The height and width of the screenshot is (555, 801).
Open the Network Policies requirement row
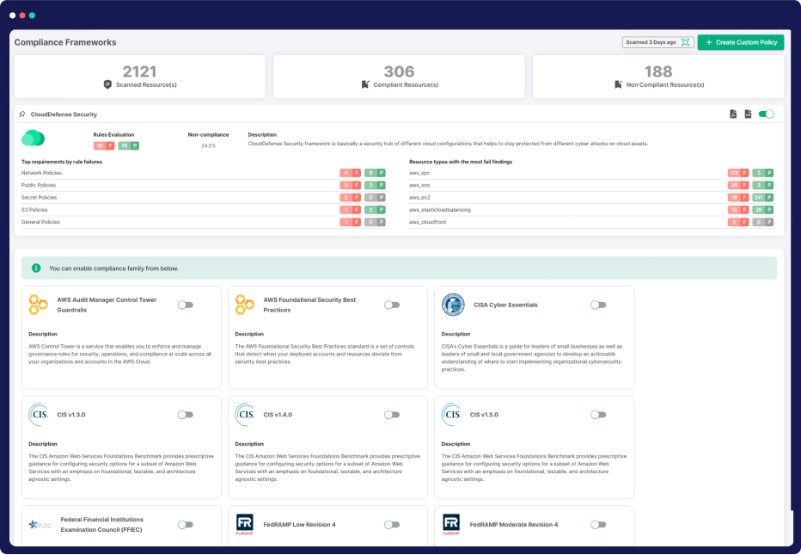(40, 173)
